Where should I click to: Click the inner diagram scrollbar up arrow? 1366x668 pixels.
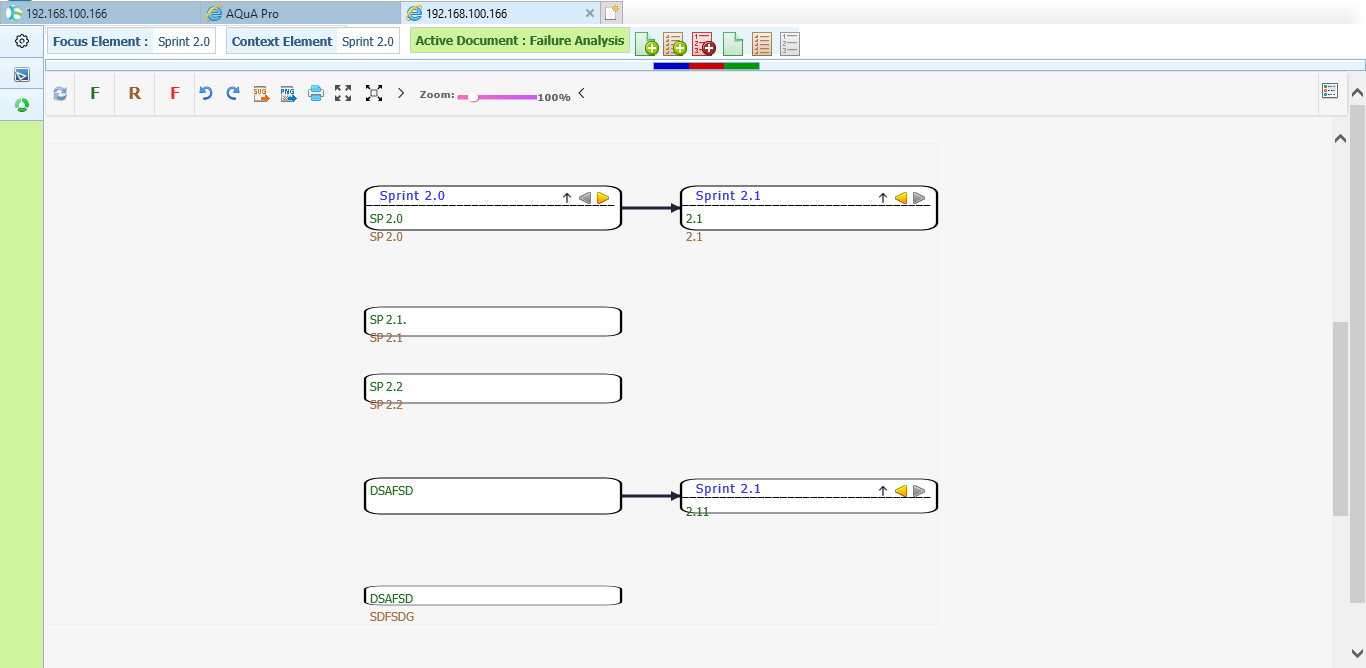pos(1341,139)
